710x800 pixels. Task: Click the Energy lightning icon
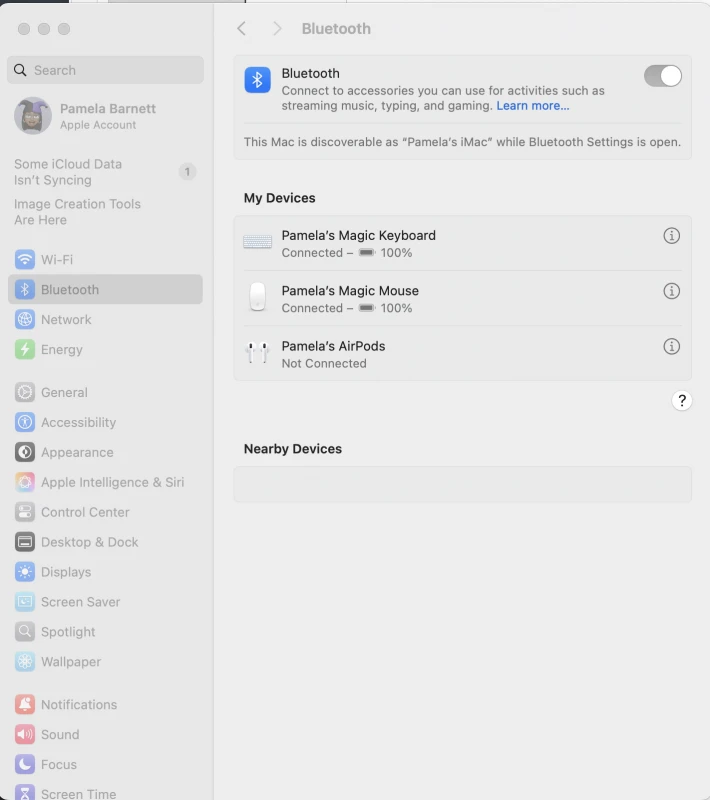click(24, 349)
